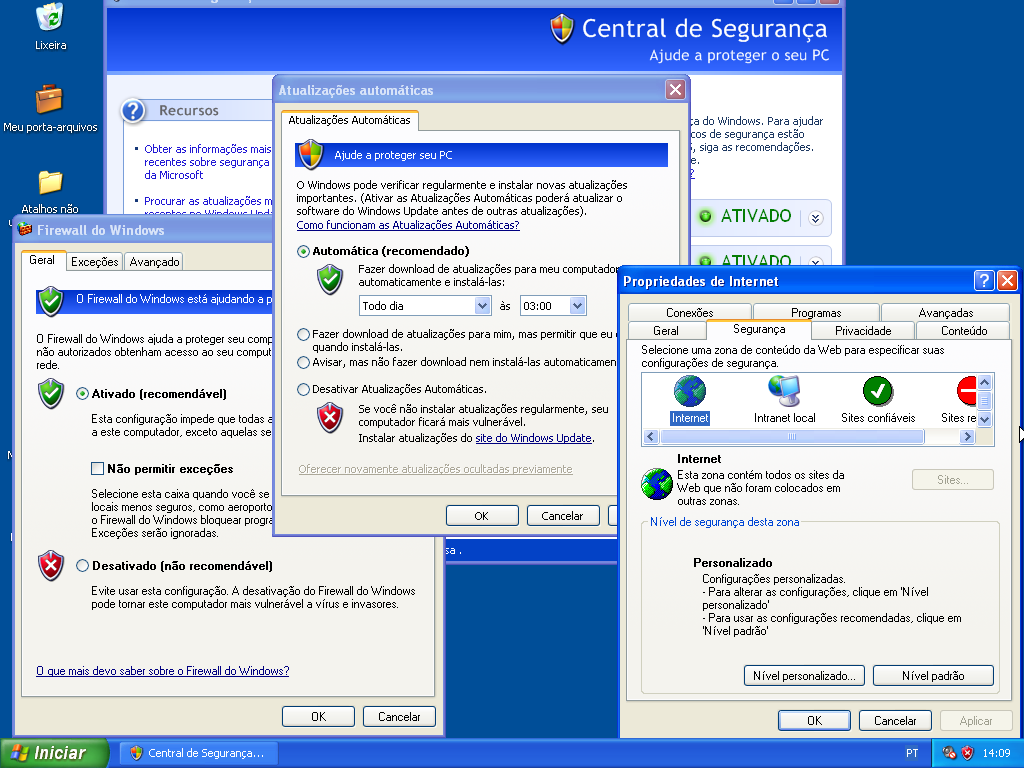
Task: Click the Recursos help question-mark icon
Action: click(x=133, y=111)
